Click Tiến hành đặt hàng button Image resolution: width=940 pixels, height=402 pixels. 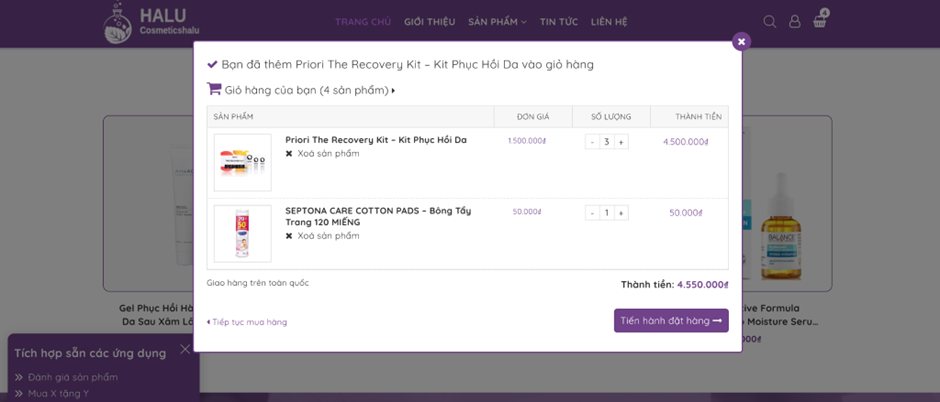[671, 321]
